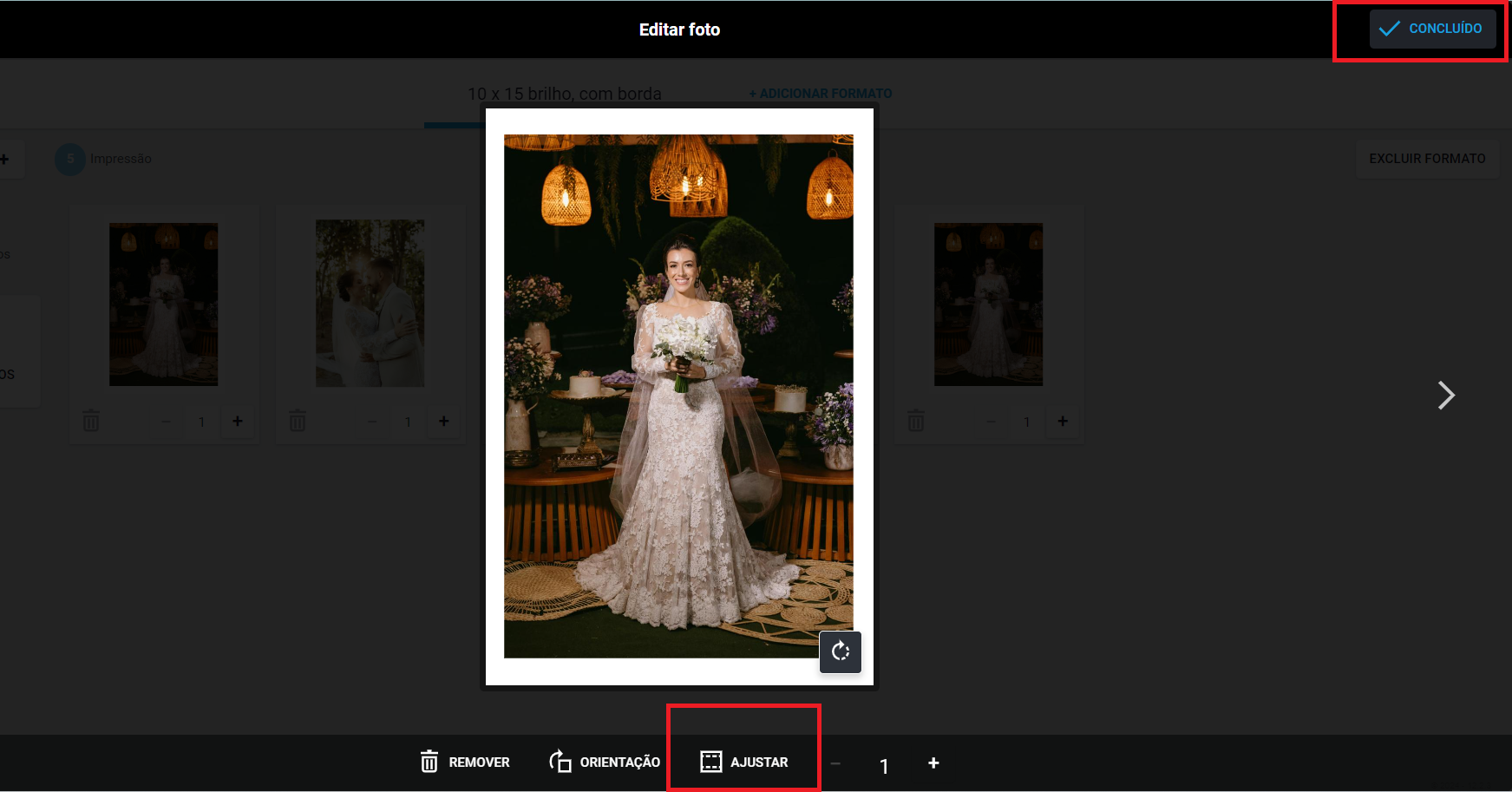Image resolution: width=1512 pixels, height=792 pixels.
Task: Delete first thumbnail via its trash icon
Action: [91, 421]
